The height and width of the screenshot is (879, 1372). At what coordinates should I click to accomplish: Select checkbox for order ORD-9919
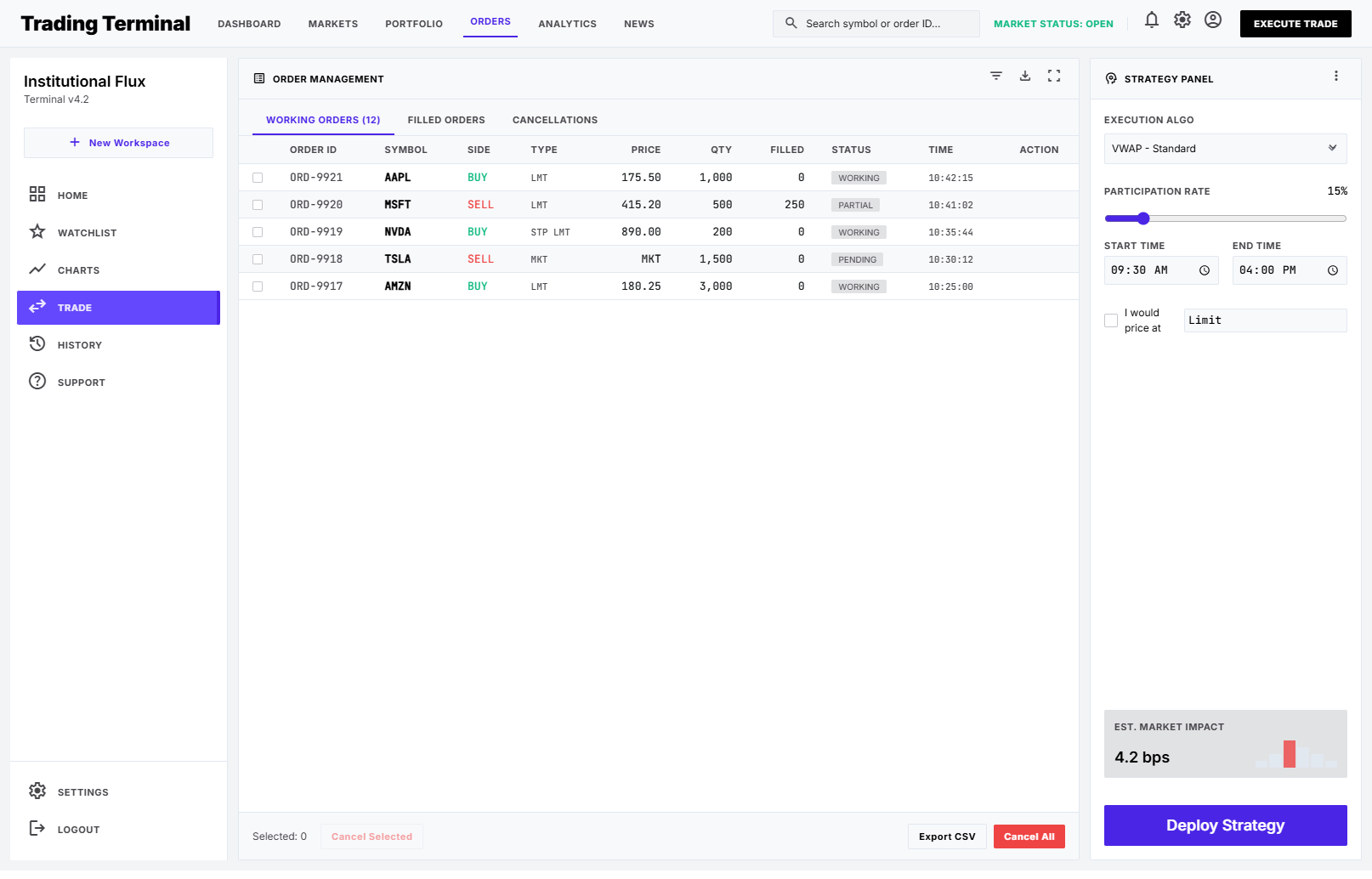pos(258,232)
